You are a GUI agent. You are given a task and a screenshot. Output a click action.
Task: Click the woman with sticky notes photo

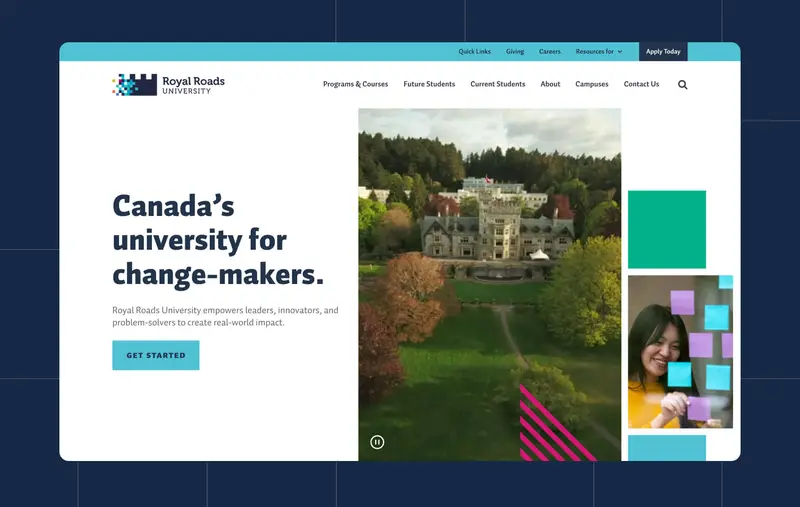tap(680, 351)
